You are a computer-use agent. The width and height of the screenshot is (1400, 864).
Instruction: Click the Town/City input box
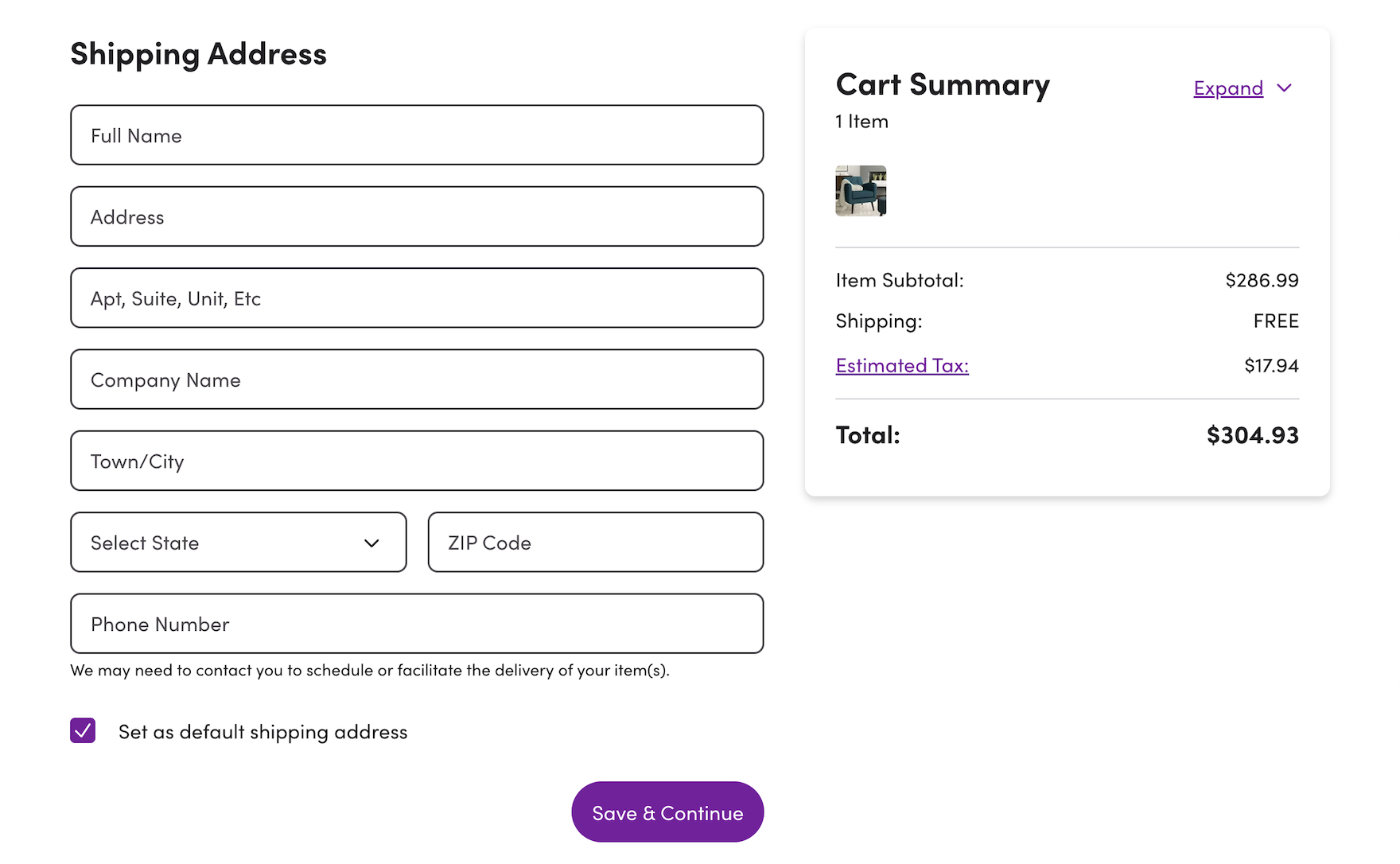[417, 461]
